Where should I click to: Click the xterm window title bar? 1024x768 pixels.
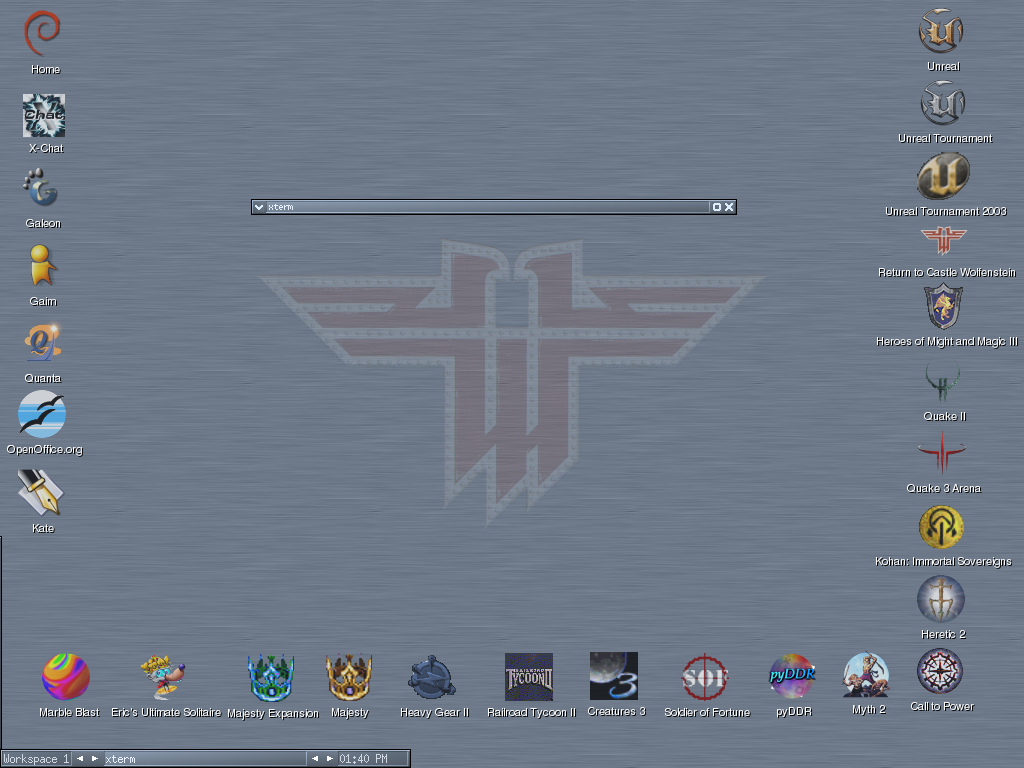pos(487,207)
